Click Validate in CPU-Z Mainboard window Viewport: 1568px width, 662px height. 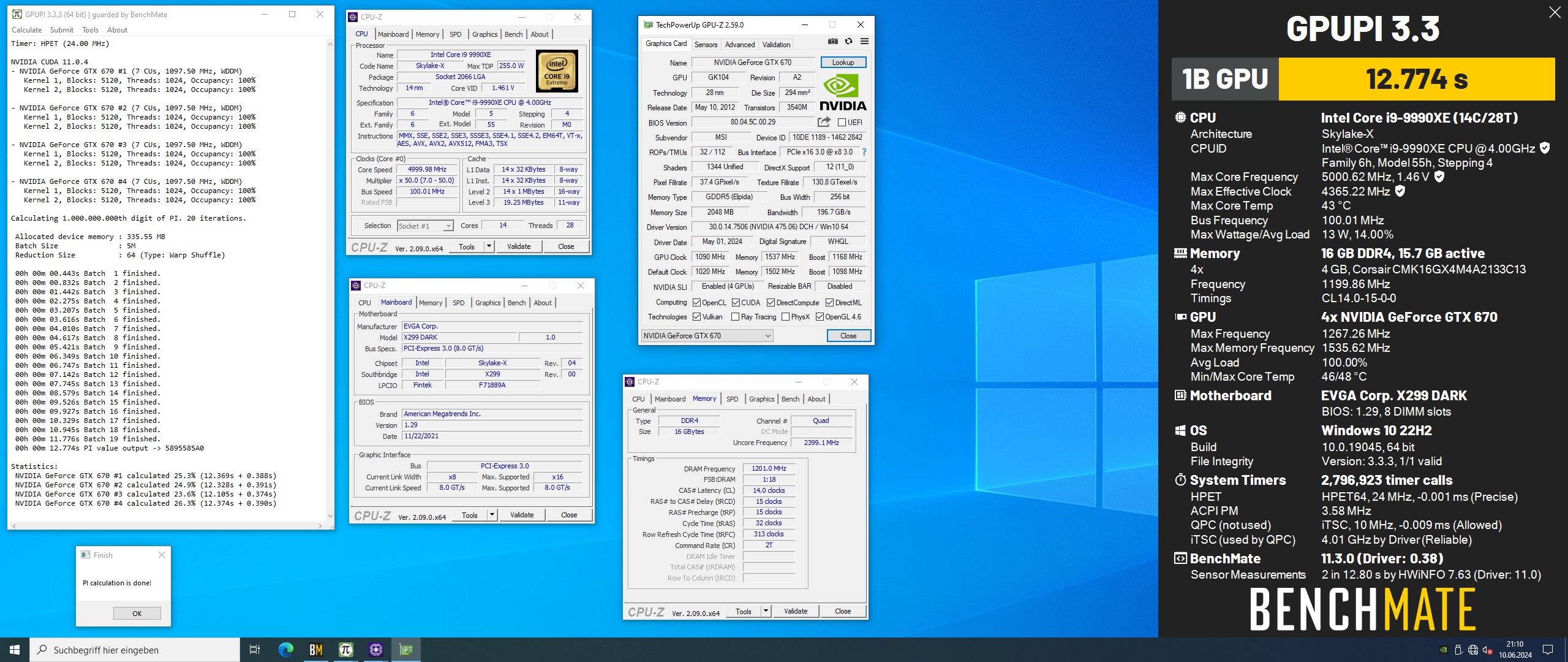click(522, 515)
